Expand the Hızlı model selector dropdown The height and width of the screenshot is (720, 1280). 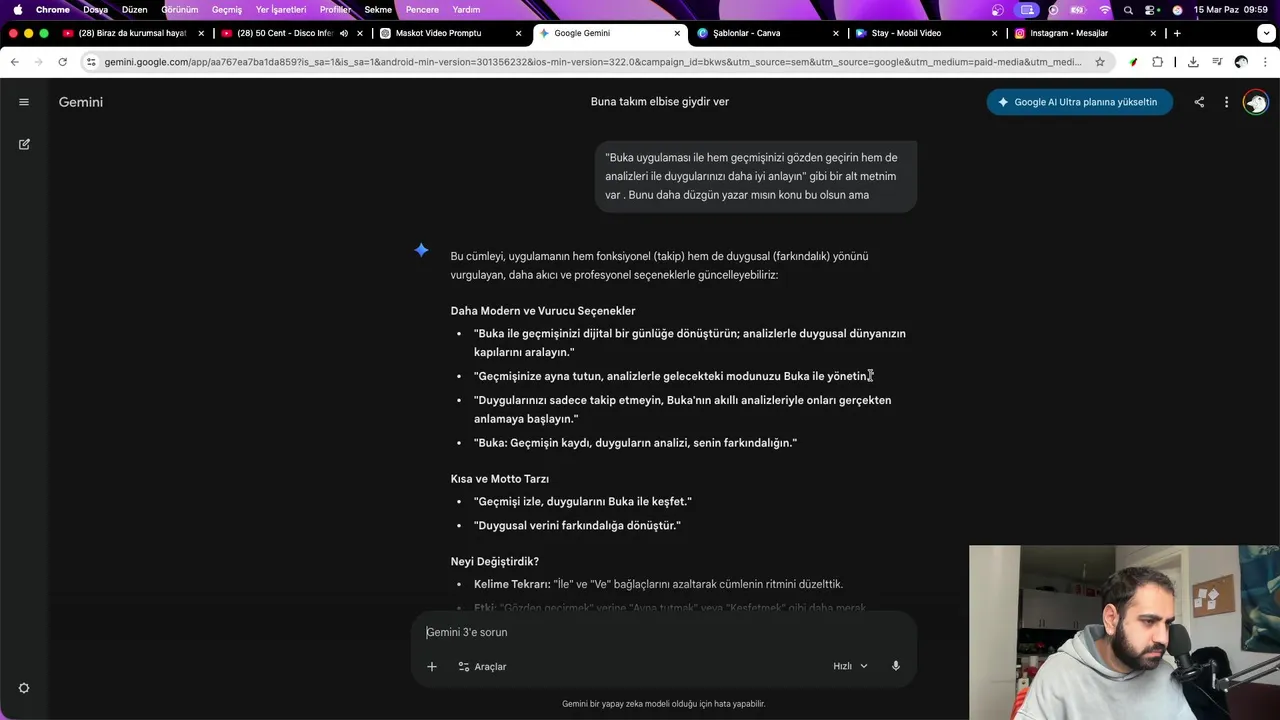tap(851, 666)
